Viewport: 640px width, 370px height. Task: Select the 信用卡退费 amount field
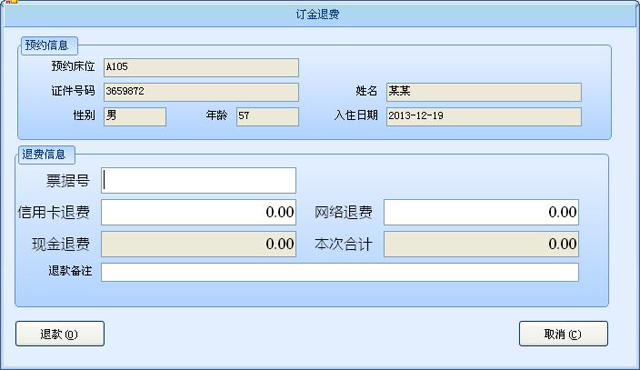coord(199,212)
